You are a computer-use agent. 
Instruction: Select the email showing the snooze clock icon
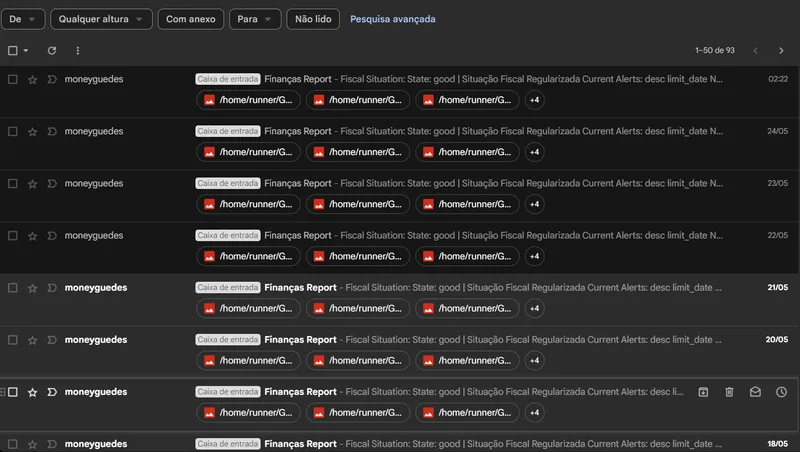point(13,392)
